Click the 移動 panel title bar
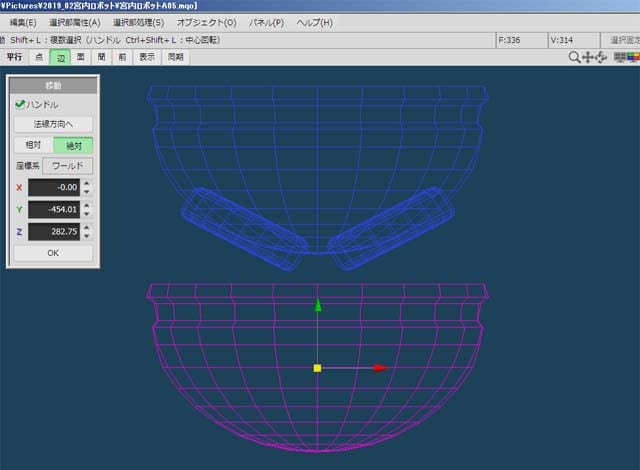 point(53,85)
